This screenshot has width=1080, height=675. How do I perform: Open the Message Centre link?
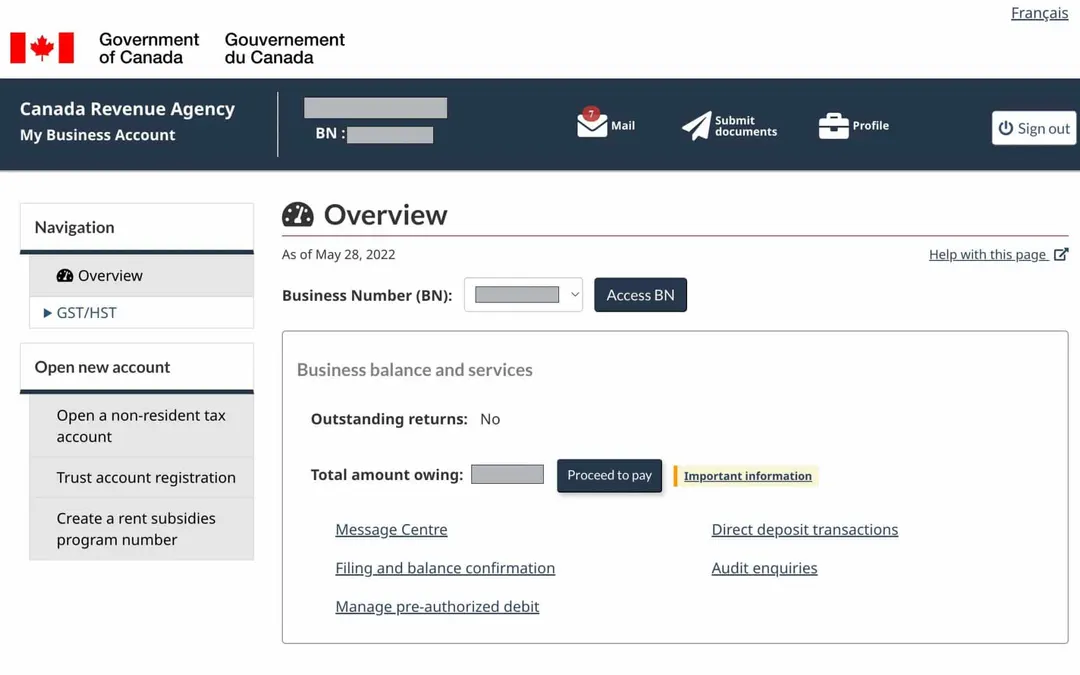pos(391,530)
